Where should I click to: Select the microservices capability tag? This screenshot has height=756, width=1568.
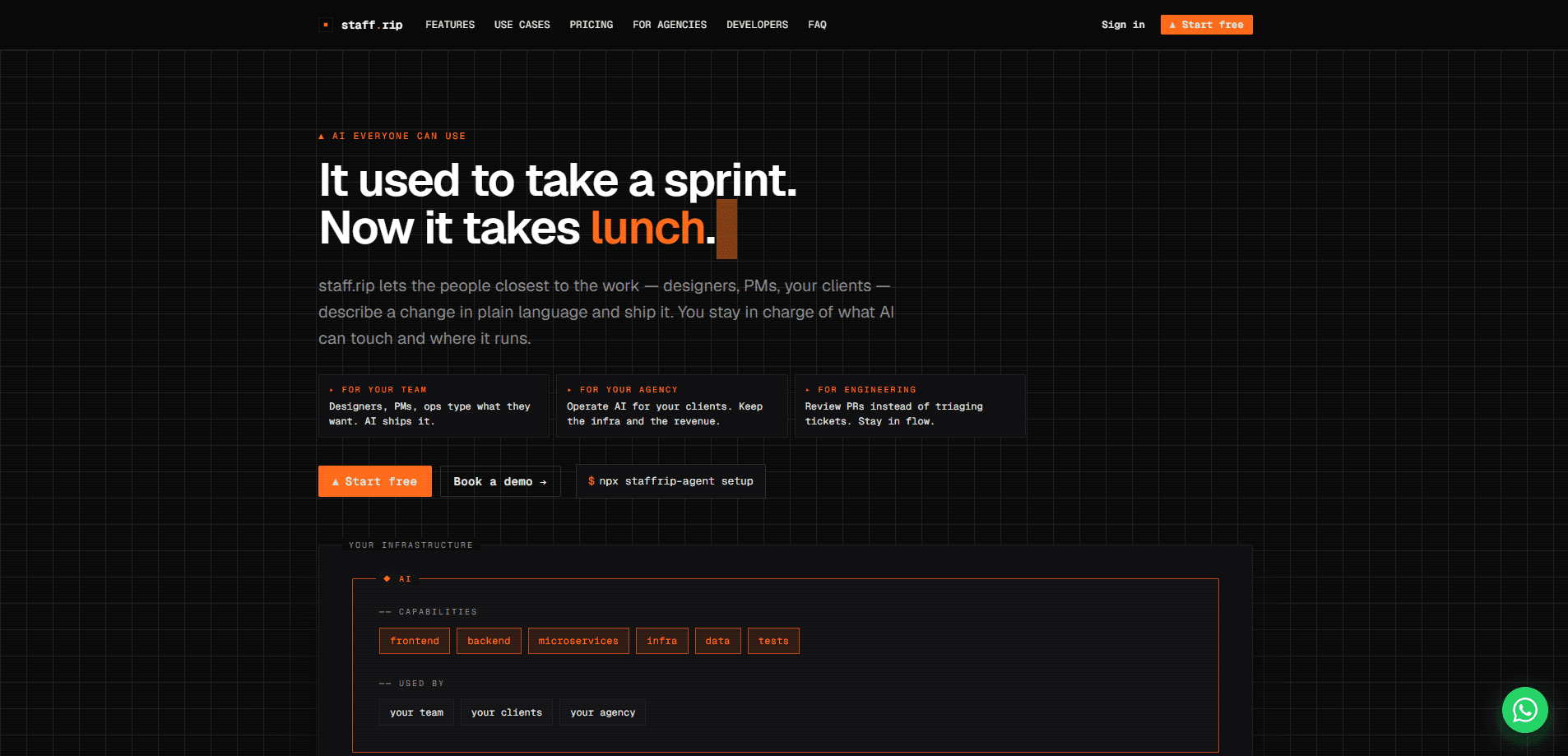578,641
